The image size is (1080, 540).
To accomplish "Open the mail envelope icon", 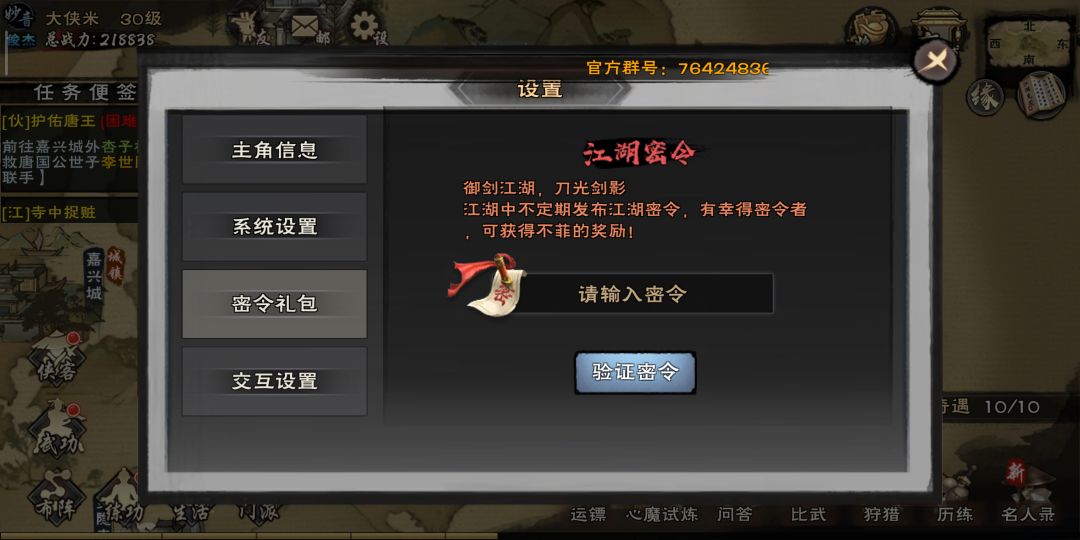I will pos(304,26).
